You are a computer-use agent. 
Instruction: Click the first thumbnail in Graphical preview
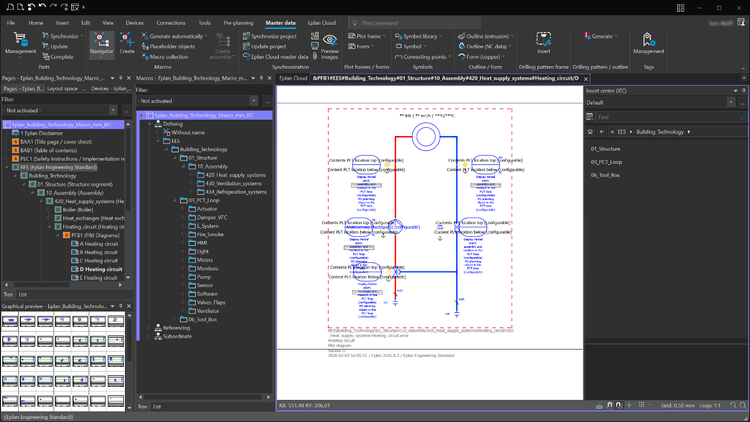[x=10, y=321]
